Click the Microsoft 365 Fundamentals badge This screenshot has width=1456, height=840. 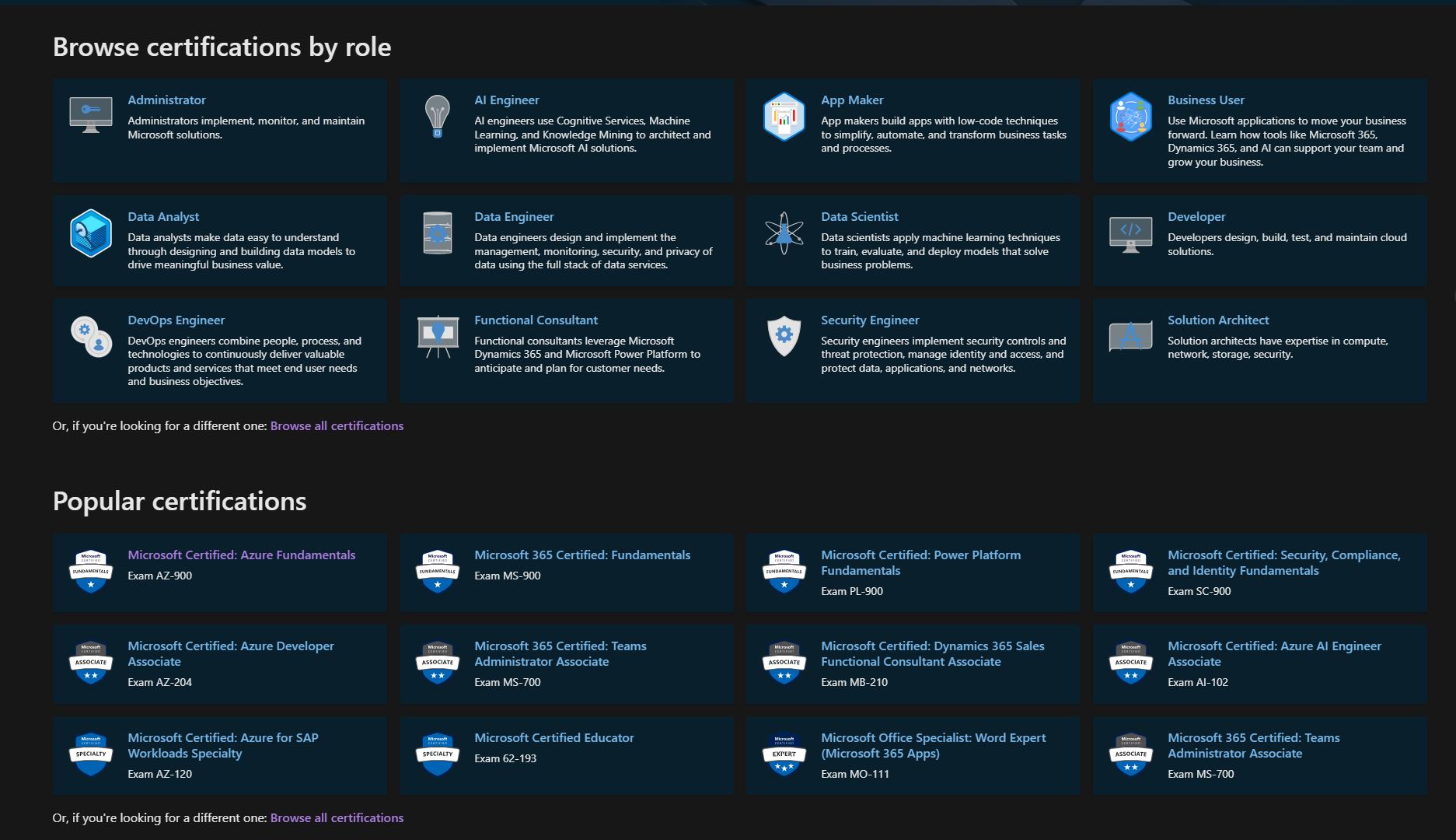click(x=438, y=572)
